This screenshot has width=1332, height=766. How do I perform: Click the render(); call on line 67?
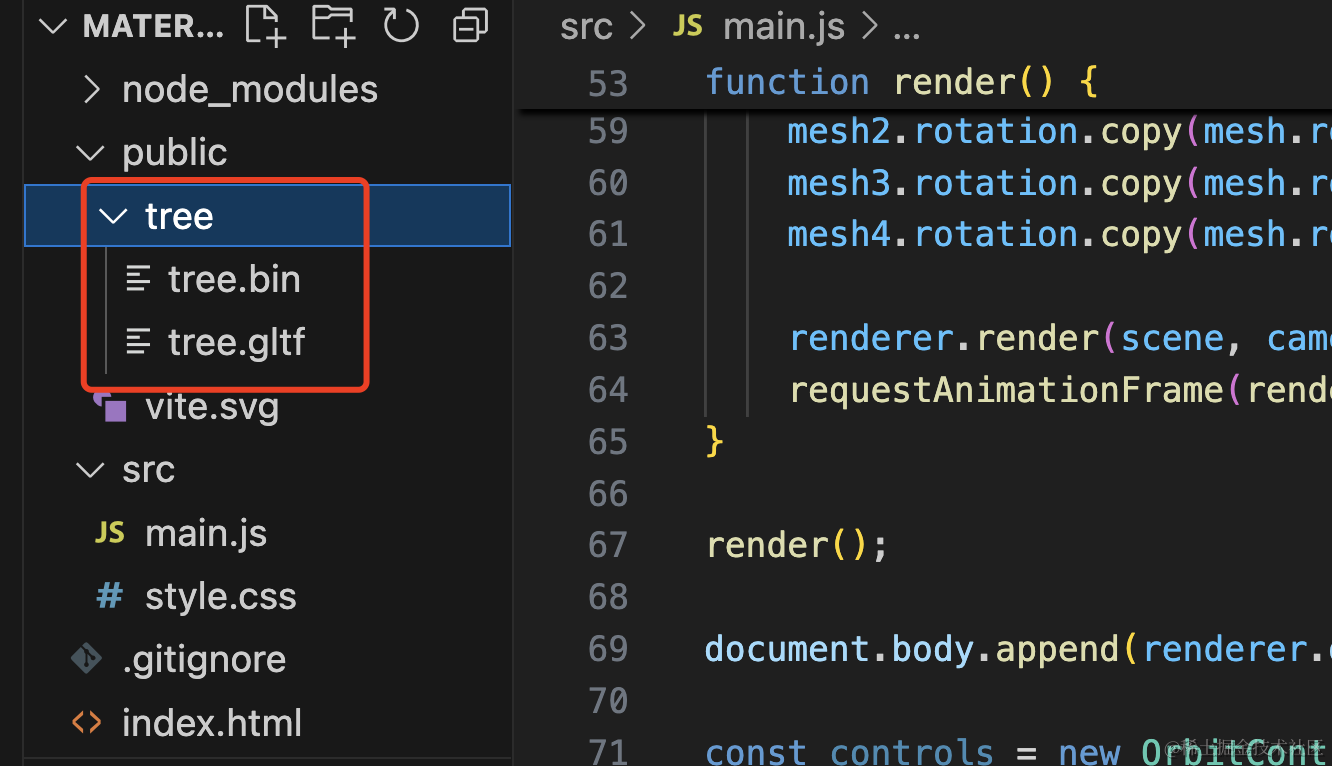coord(797,545)
